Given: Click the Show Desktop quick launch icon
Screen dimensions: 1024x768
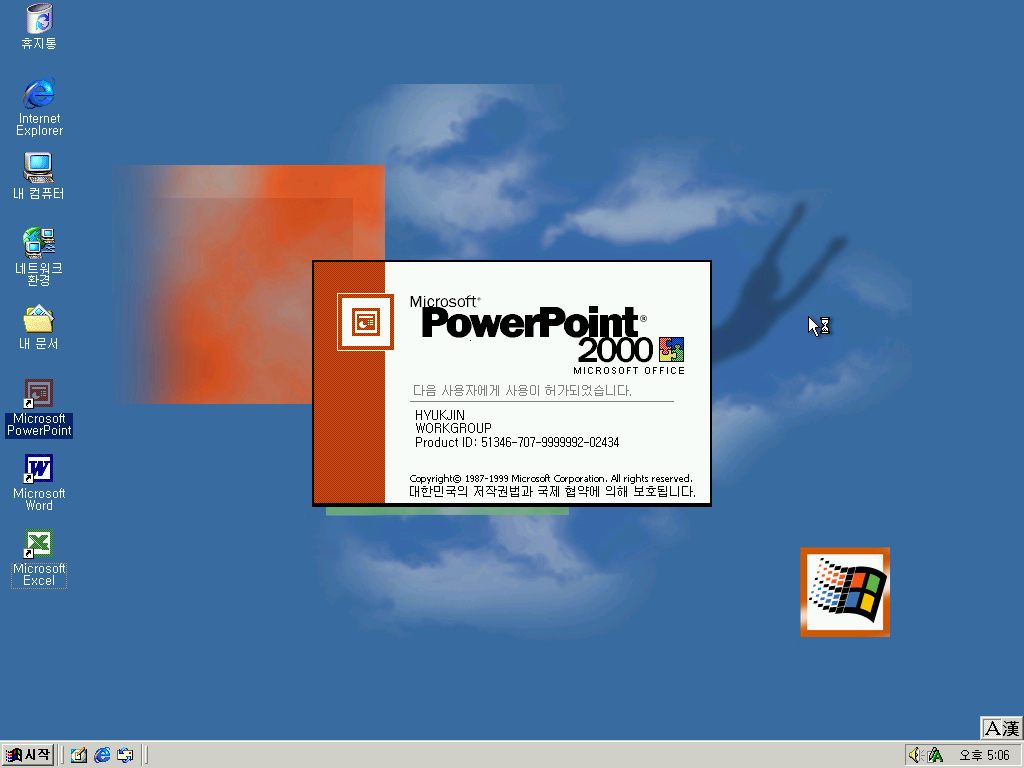Looking at the screenshot, I should pos(79,755).
